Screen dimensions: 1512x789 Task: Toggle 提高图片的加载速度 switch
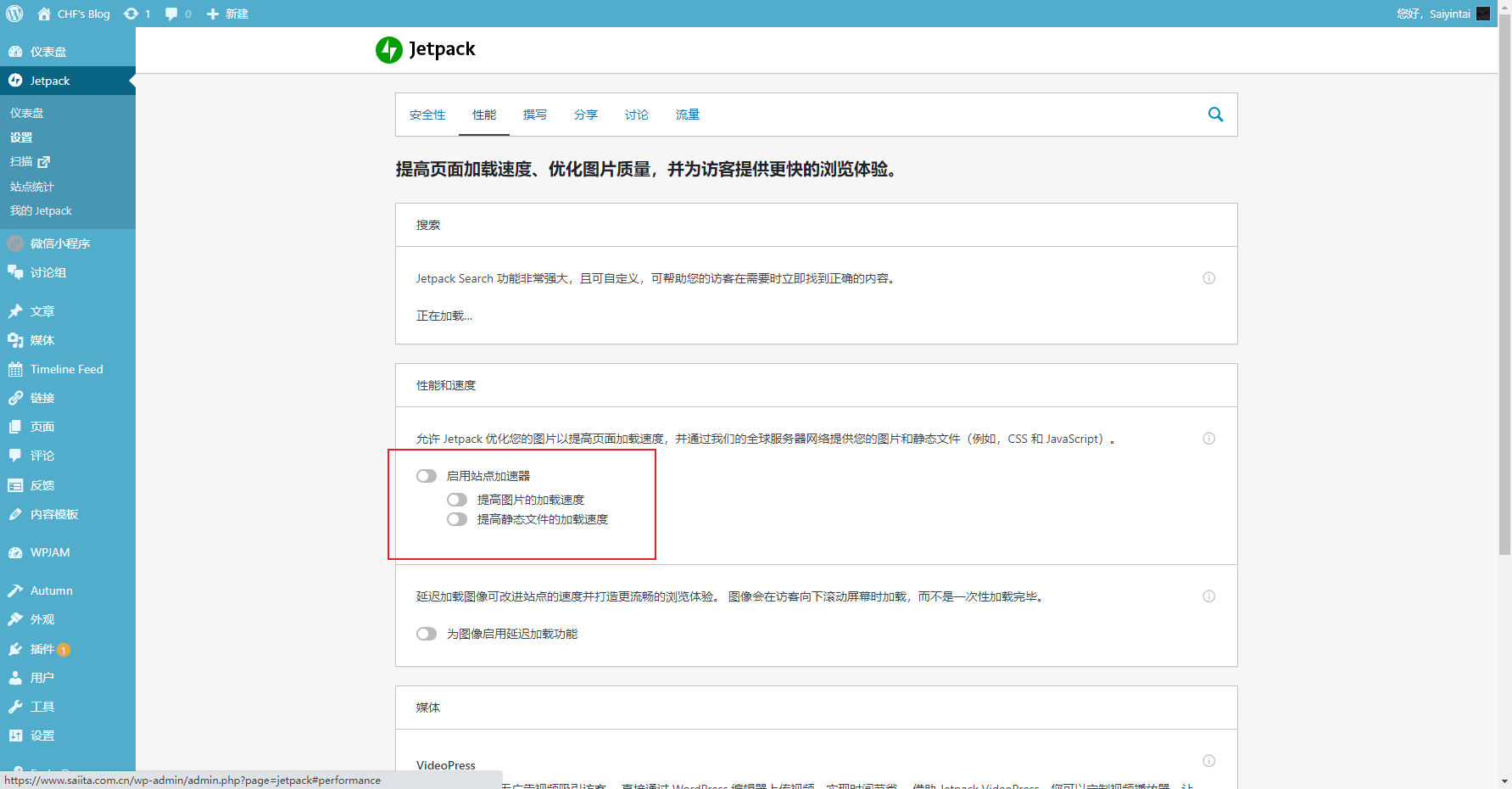point(457,500)
